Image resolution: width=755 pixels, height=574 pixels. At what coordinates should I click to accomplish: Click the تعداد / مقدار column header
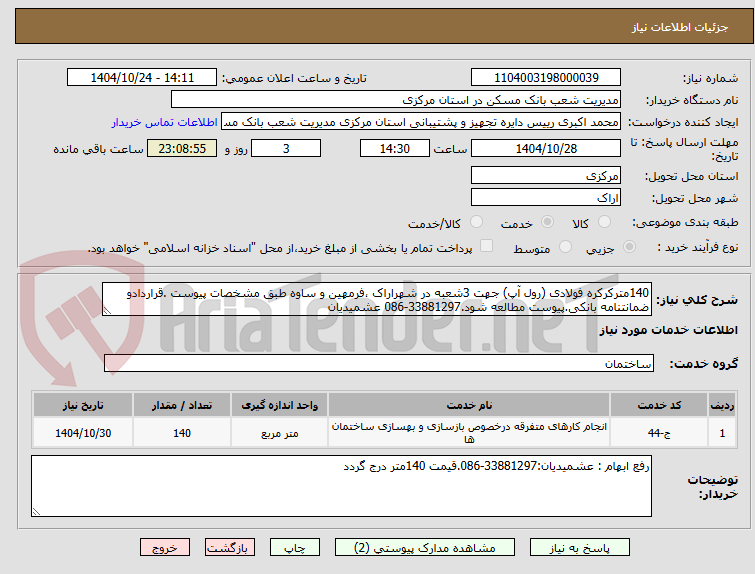[182, 405]
